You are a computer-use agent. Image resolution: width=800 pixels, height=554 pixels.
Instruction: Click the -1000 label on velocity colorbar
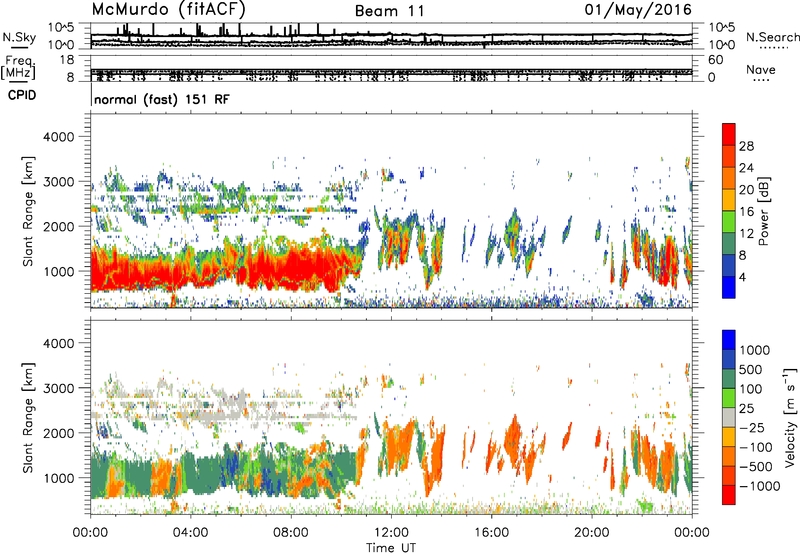click(759, 486)
